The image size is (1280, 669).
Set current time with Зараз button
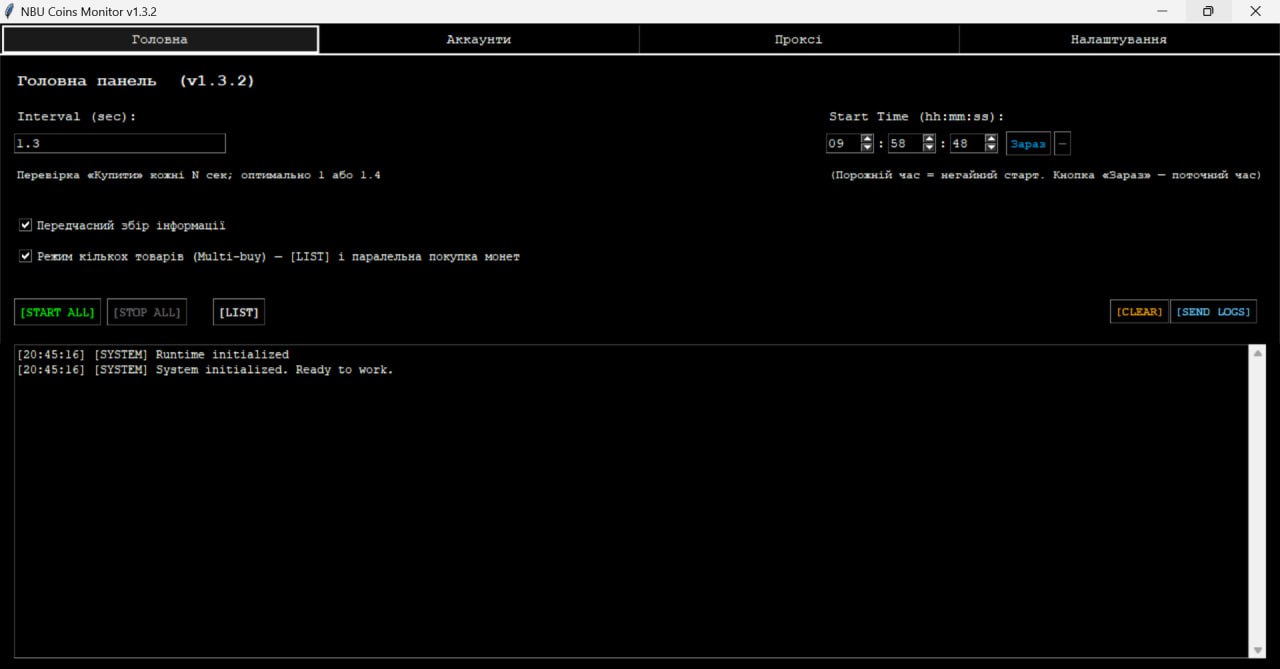[x=1028, y=143]
